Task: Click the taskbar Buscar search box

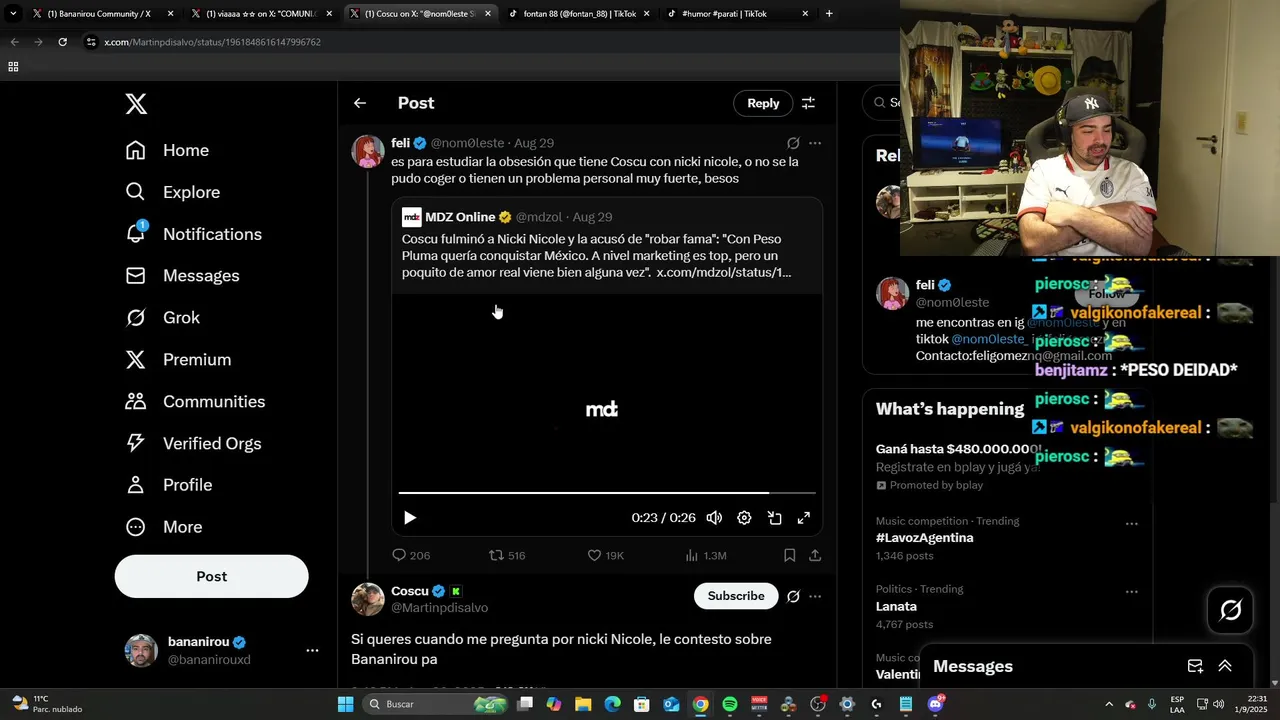Action: (x=436, y=704)
